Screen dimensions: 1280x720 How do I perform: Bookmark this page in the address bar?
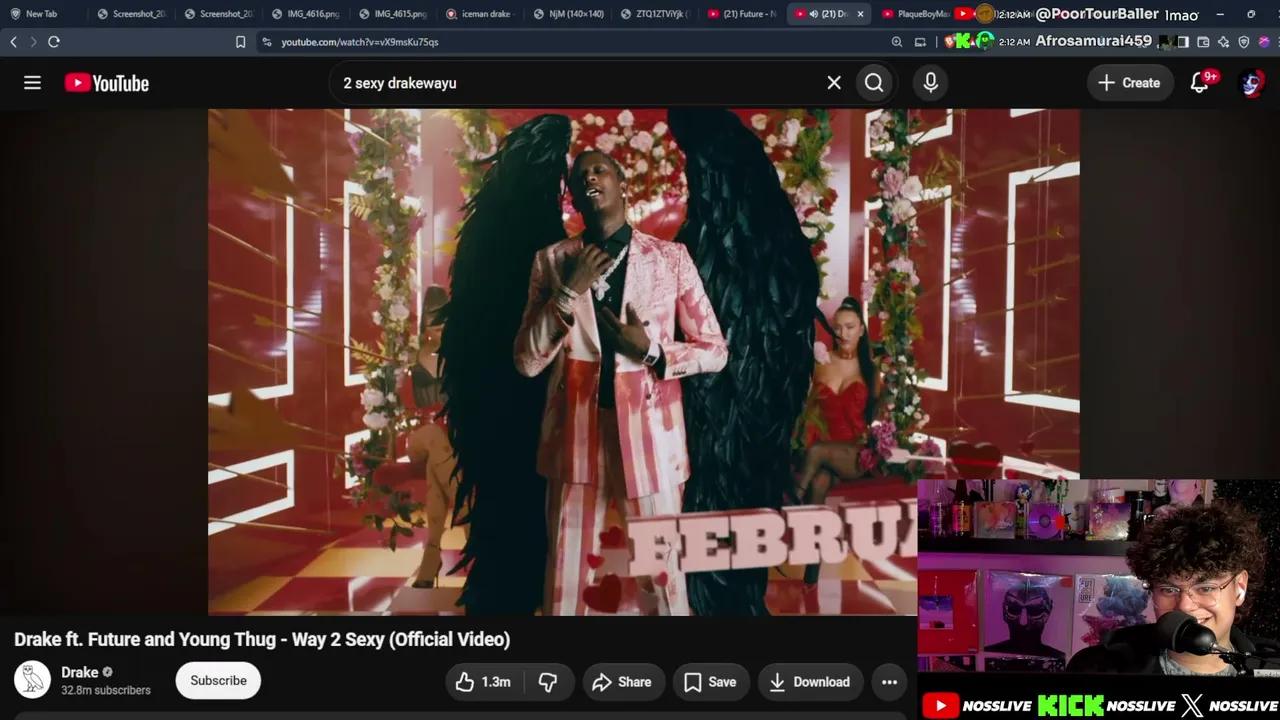coord(240,42)
